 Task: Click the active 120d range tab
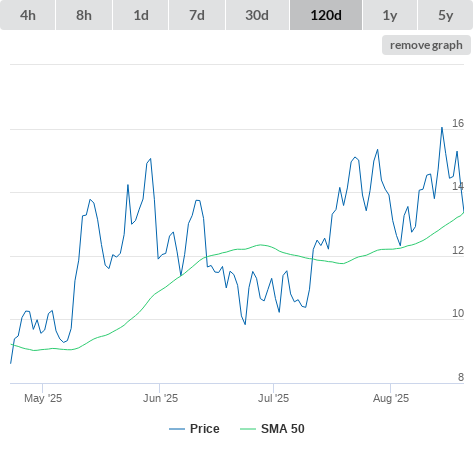(326, 15)
